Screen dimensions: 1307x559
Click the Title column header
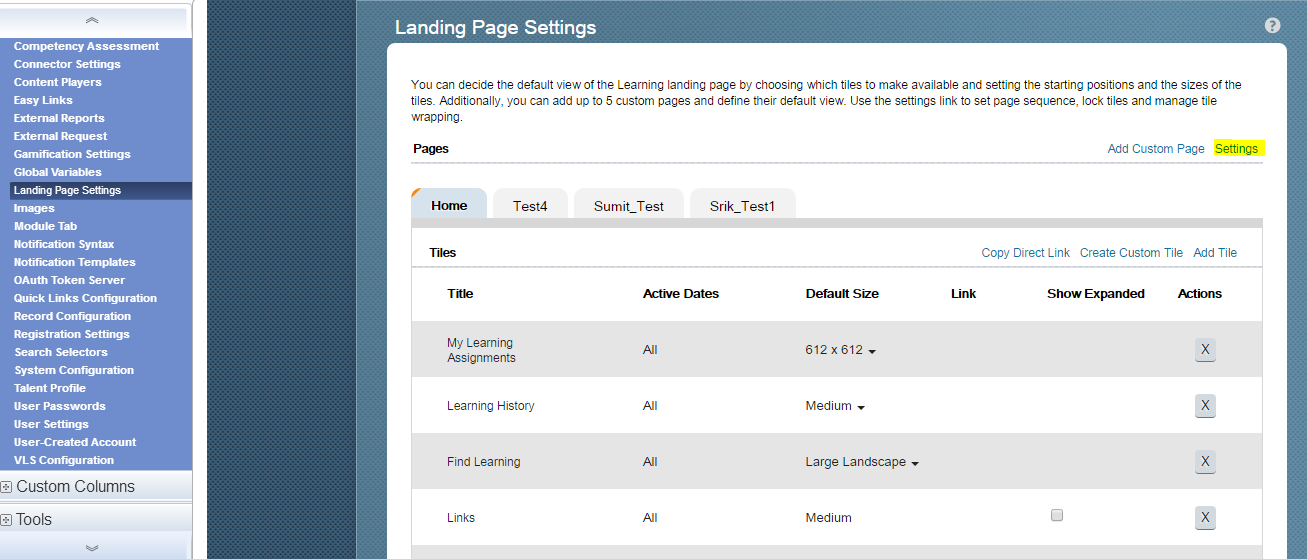tap(460, 294)
